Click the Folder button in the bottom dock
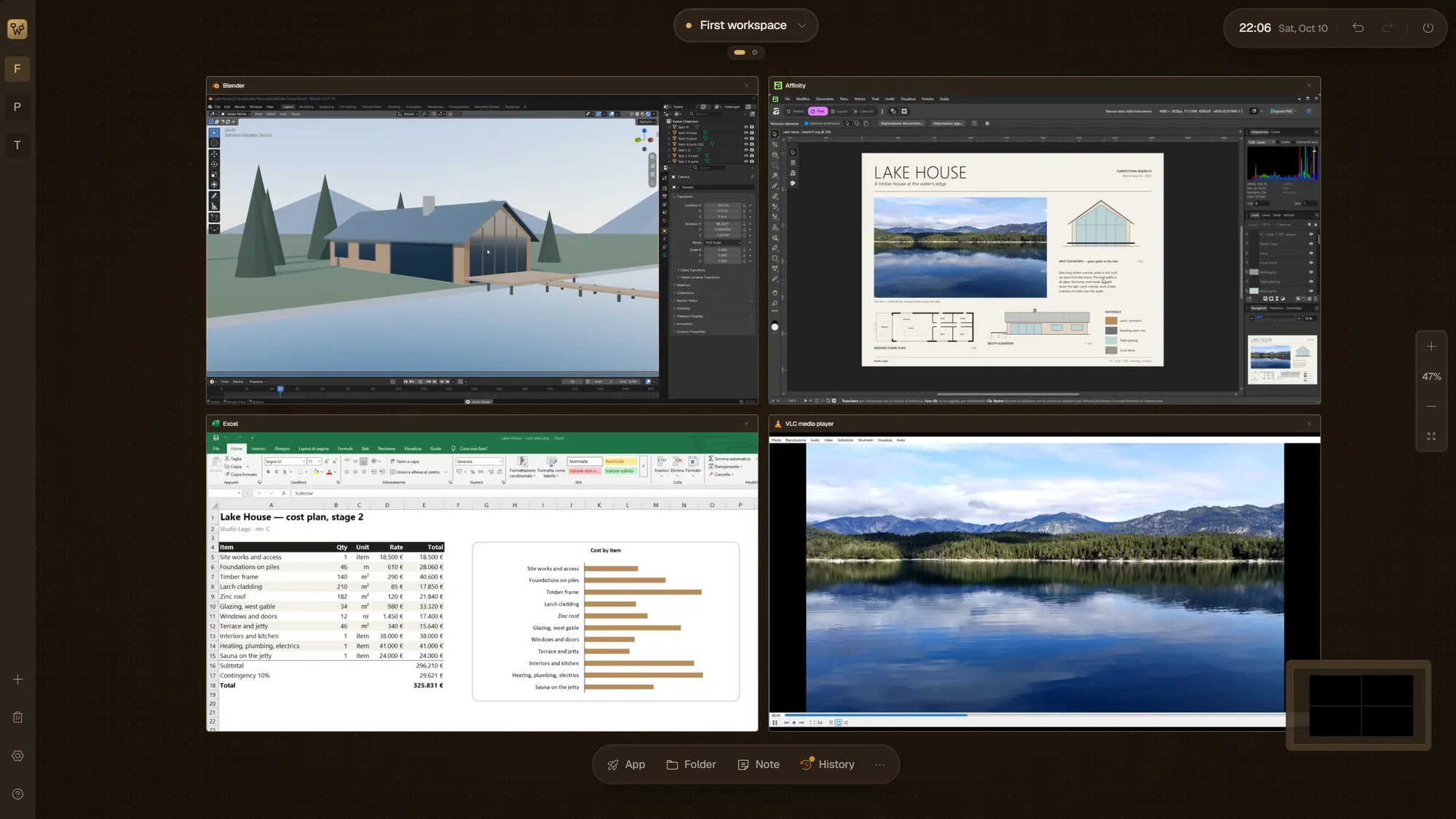The image size is (1456, 819). [692, 764]
